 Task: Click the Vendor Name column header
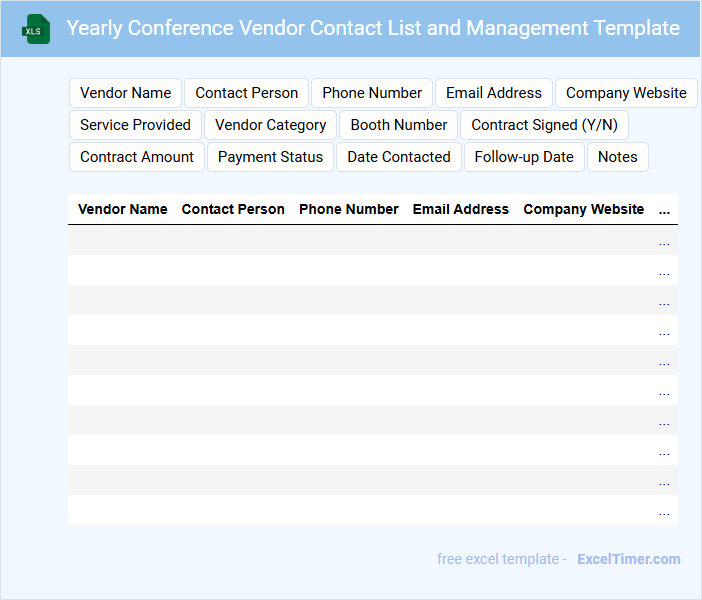[x=123, y=210]
